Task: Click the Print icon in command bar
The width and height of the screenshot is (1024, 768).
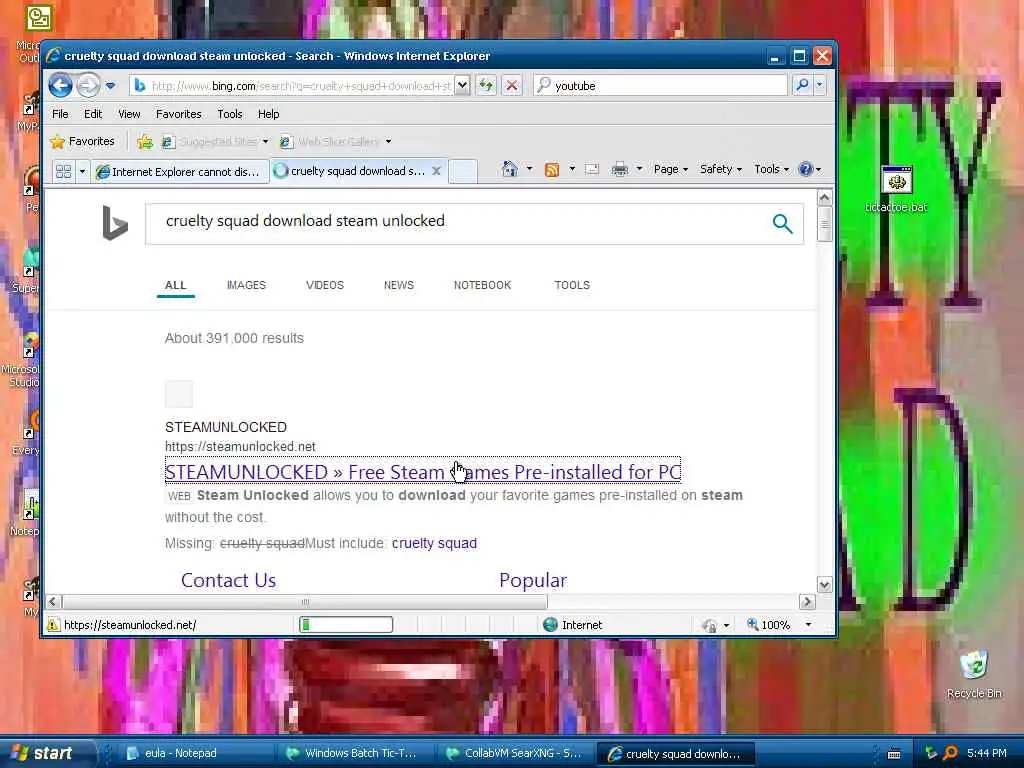Action: click(x=620, y=170)
